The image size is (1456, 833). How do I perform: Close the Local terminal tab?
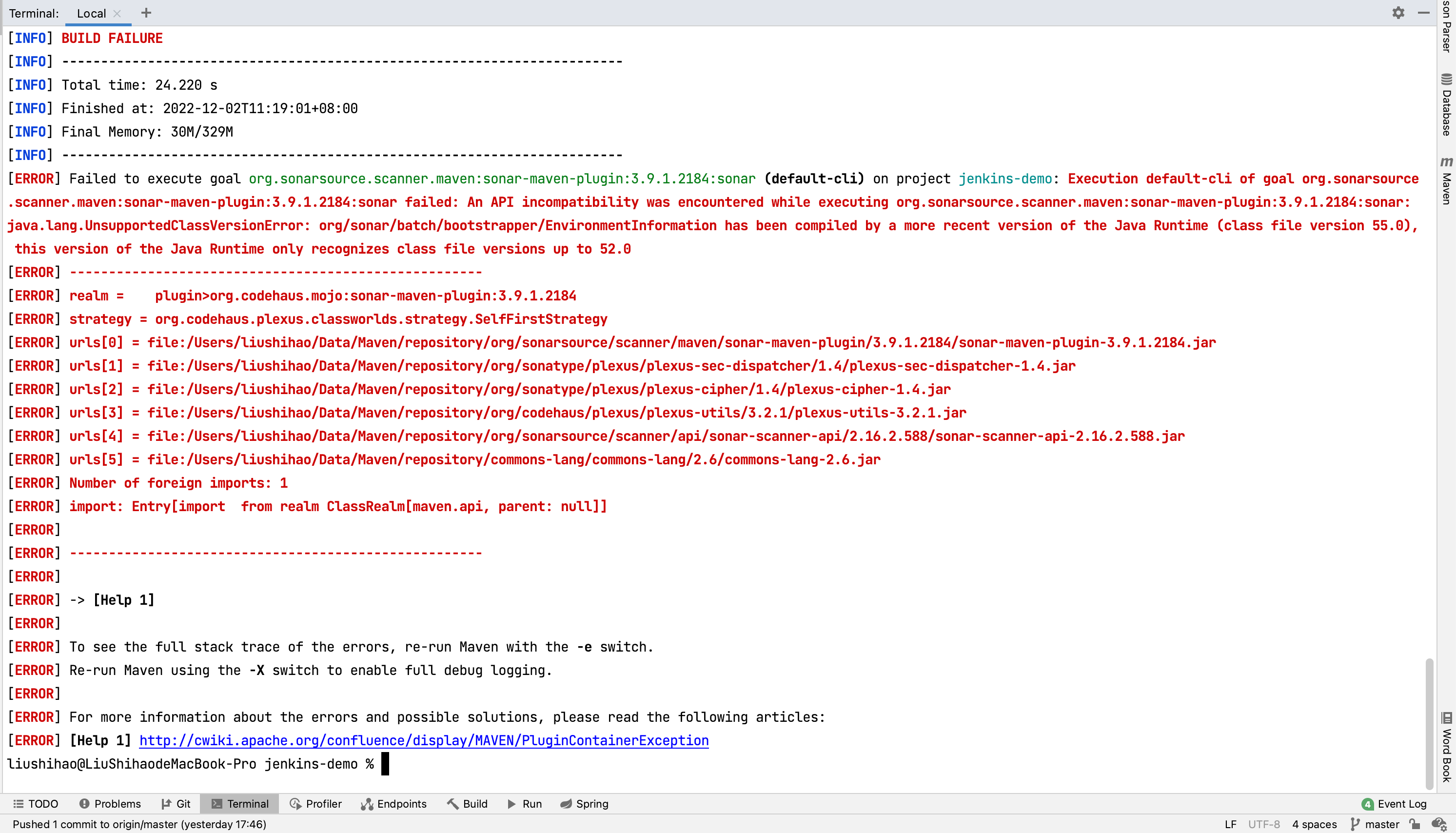[x=117, y=13]
